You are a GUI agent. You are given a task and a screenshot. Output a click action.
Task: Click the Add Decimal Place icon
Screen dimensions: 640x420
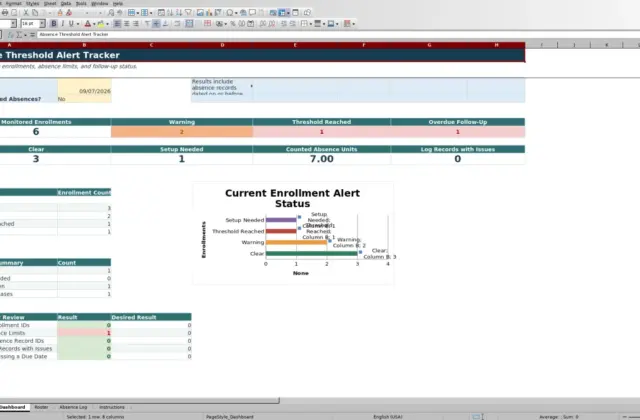262,24
